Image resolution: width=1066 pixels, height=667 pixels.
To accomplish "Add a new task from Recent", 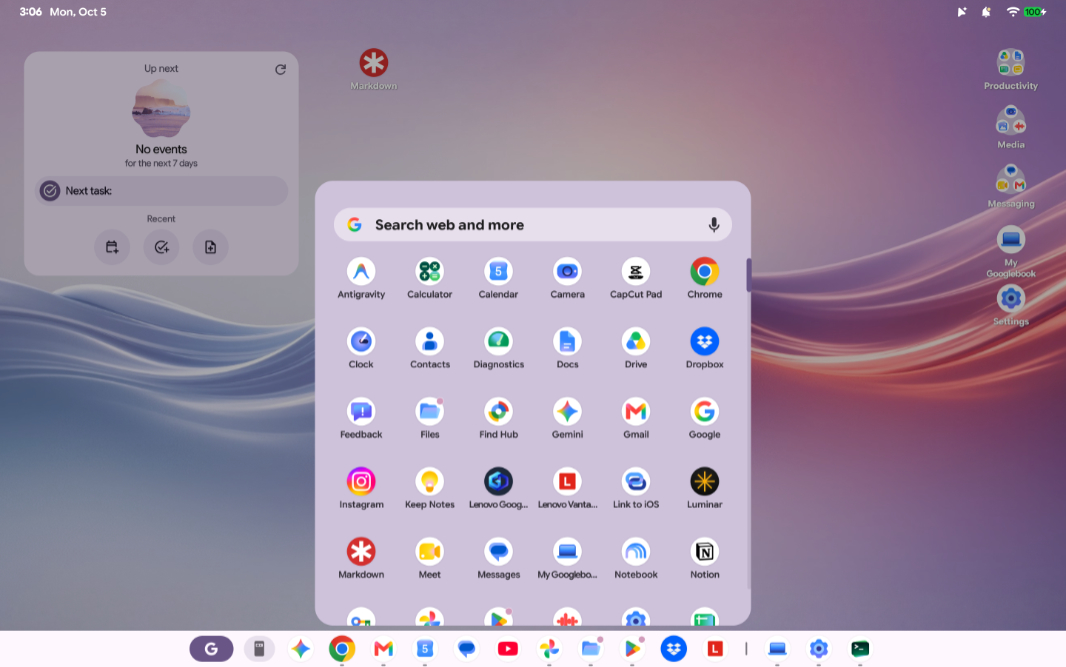I will click(161, 247).
